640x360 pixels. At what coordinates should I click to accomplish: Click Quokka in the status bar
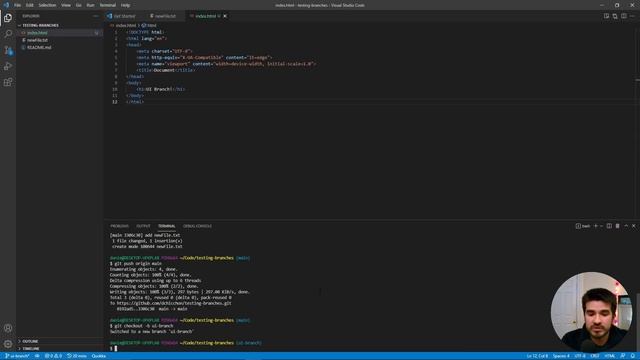(99, 356)
